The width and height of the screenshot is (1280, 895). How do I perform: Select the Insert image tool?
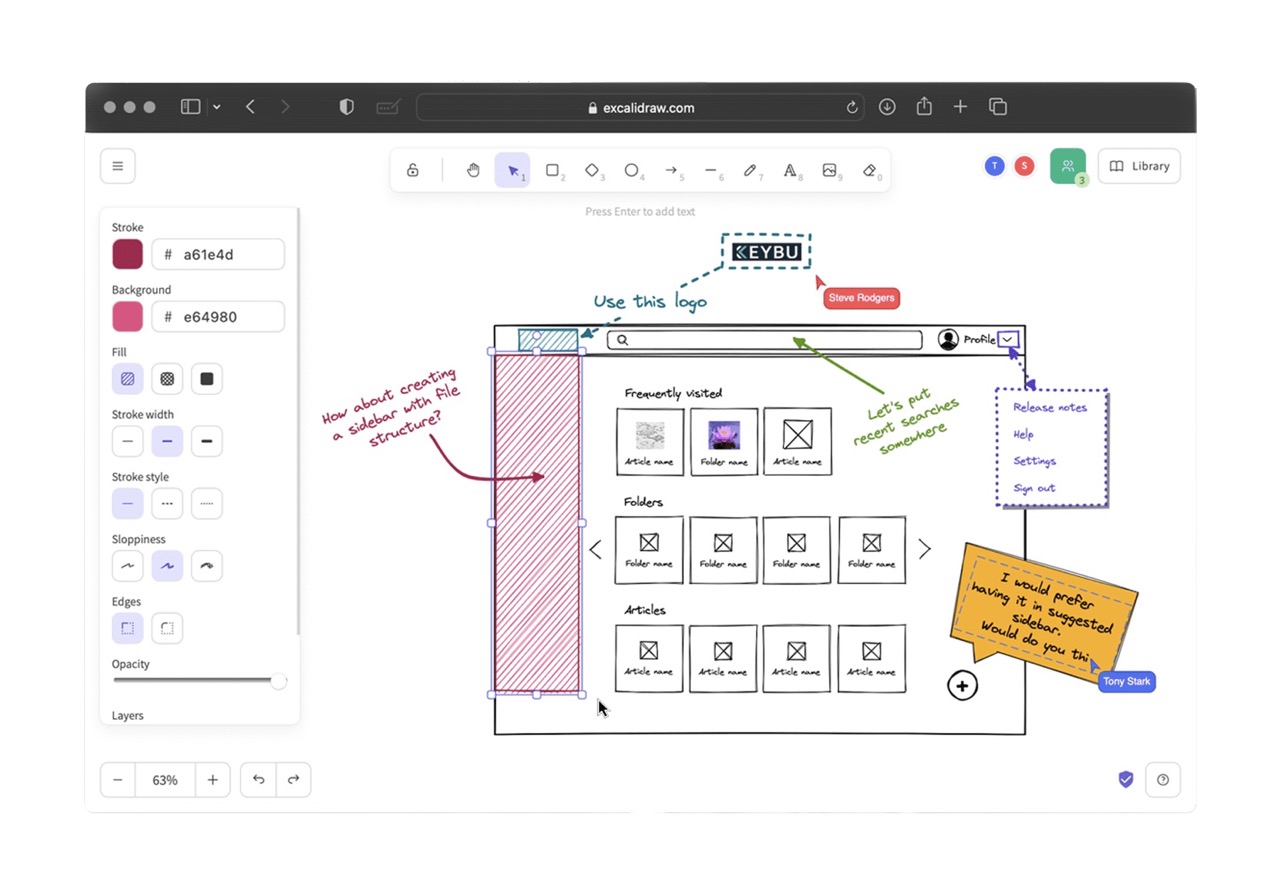(829, 170)
